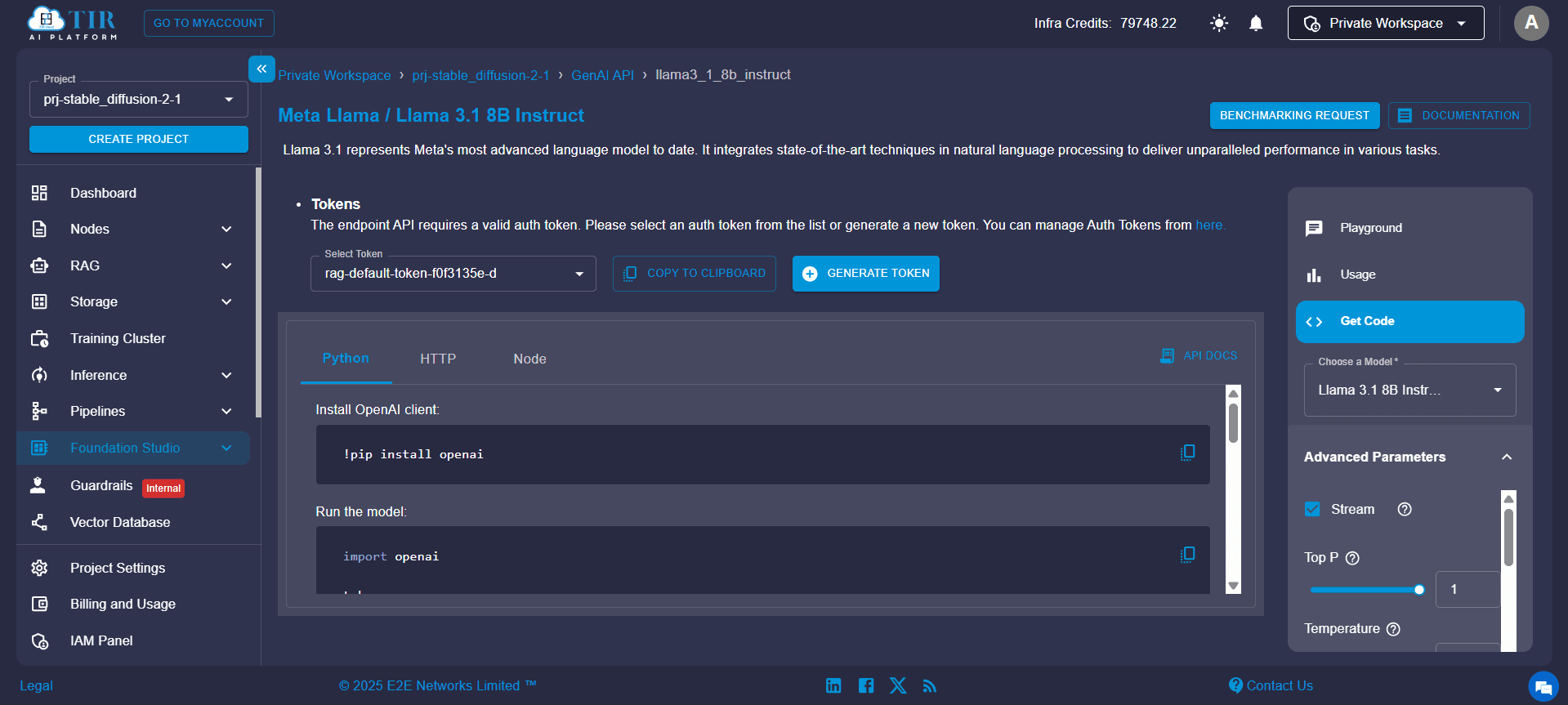Select the Get Code option

pos(1409,322)
